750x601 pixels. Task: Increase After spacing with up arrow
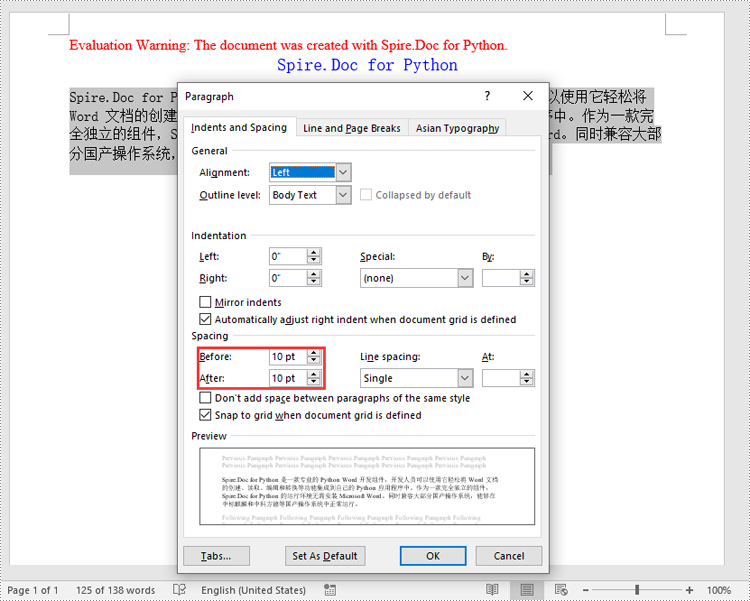click(314, 374)
